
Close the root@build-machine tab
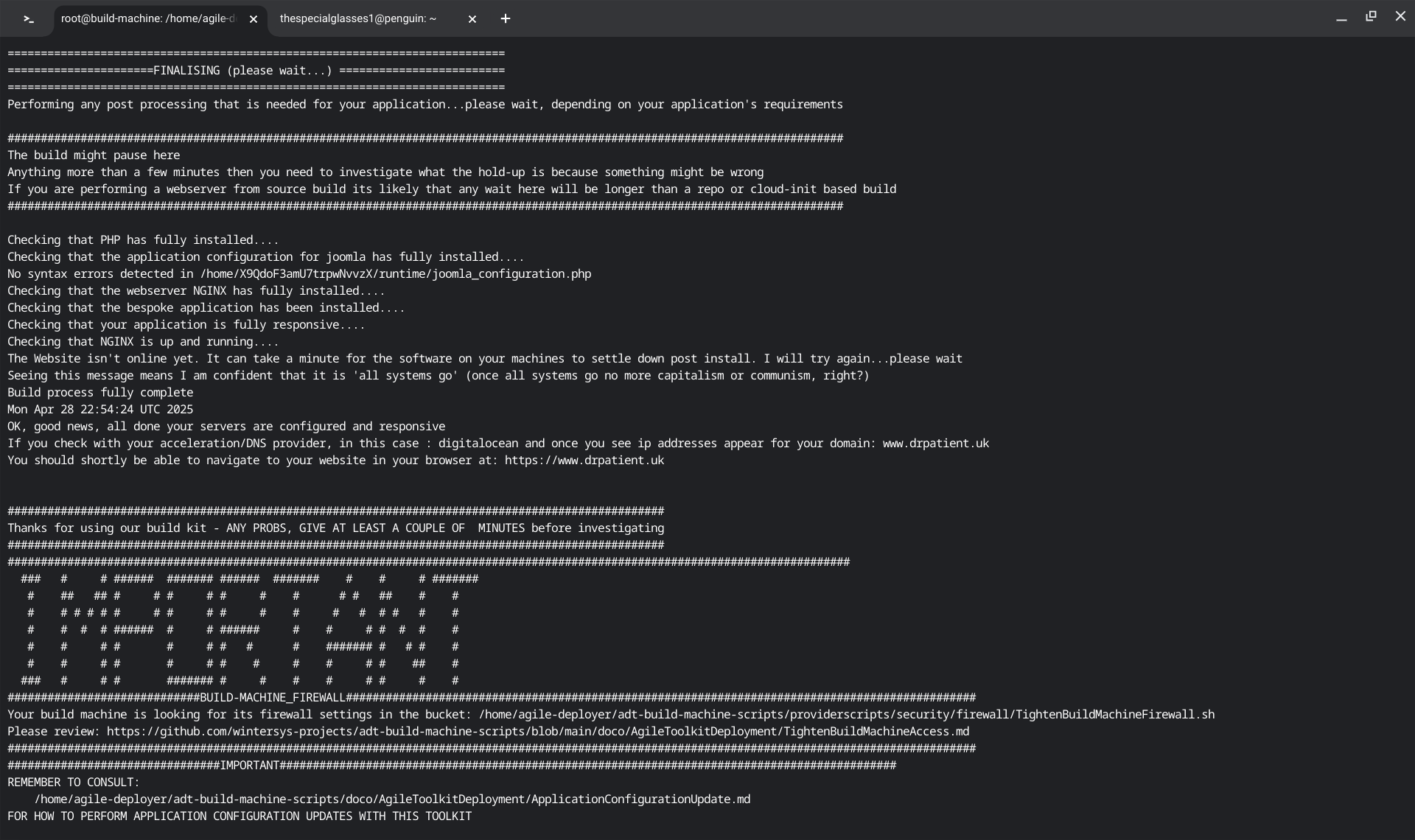(254, 19)
